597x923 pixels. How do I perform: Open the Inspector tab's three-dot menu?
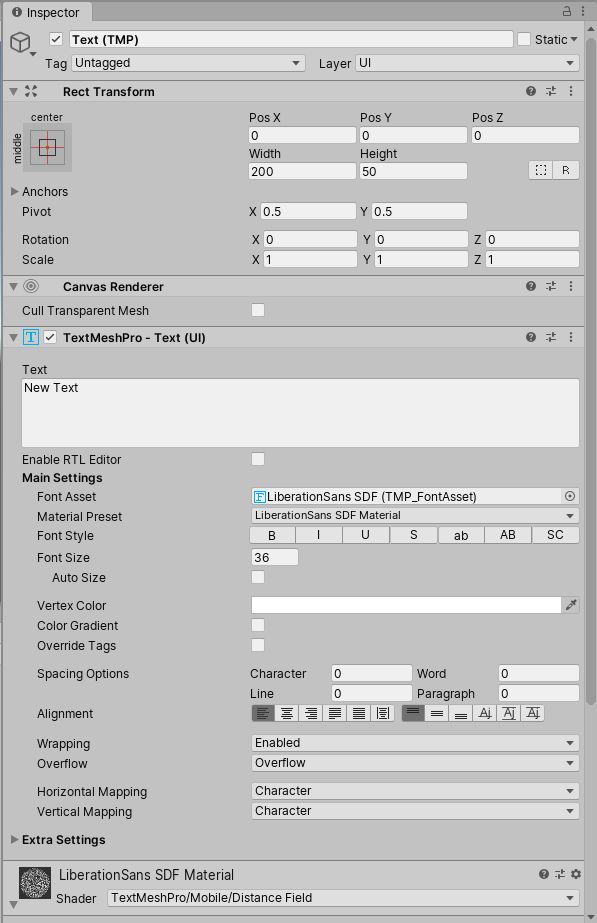point(582,11)
